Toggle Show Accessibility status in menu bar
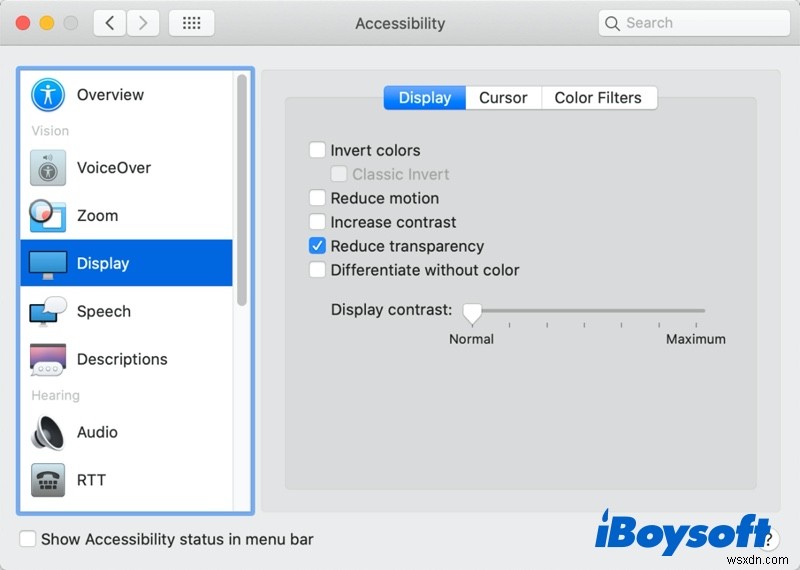Image resolution: width=800 pixels, height=570 pixels. pyautogui.click(x=28, y=539)
